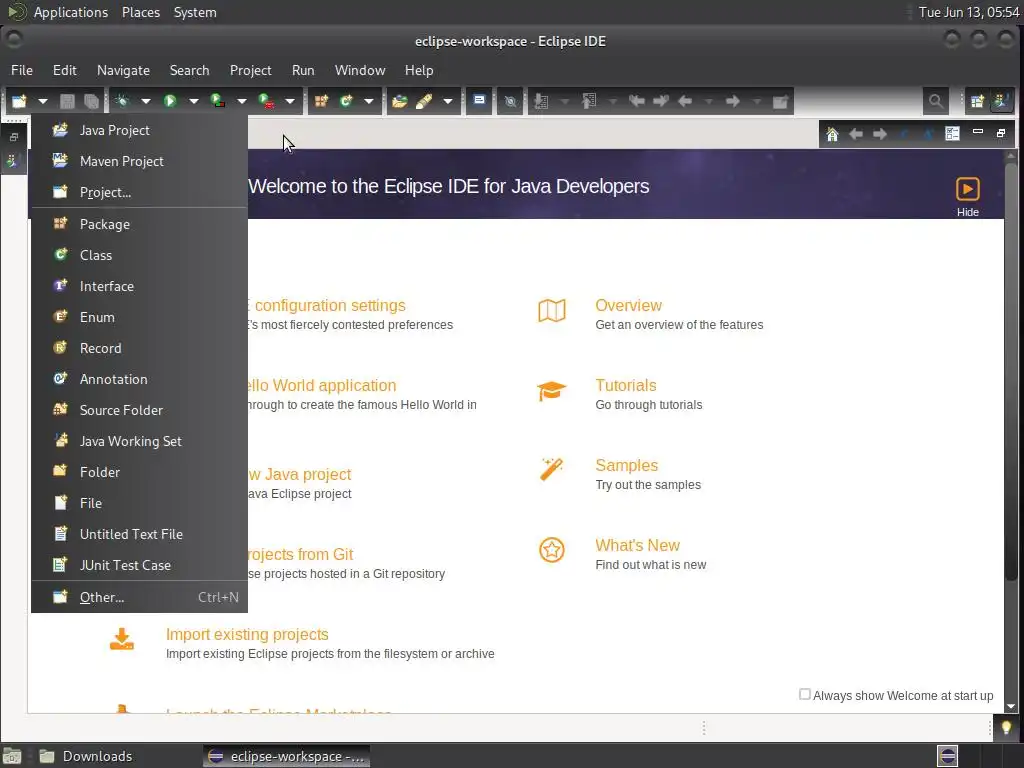
Task: Click the Welcome Home icon
Action: 832,134
